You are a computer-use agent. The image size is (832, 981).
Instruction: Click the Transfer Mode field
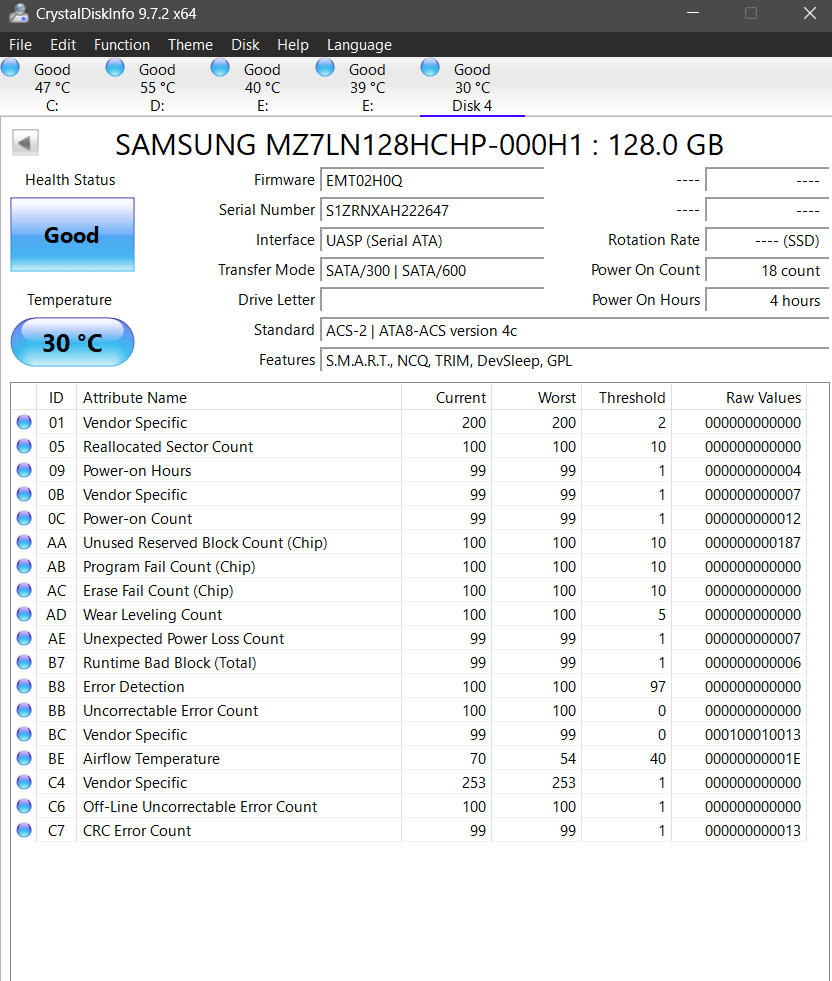(x=432, y=271)
